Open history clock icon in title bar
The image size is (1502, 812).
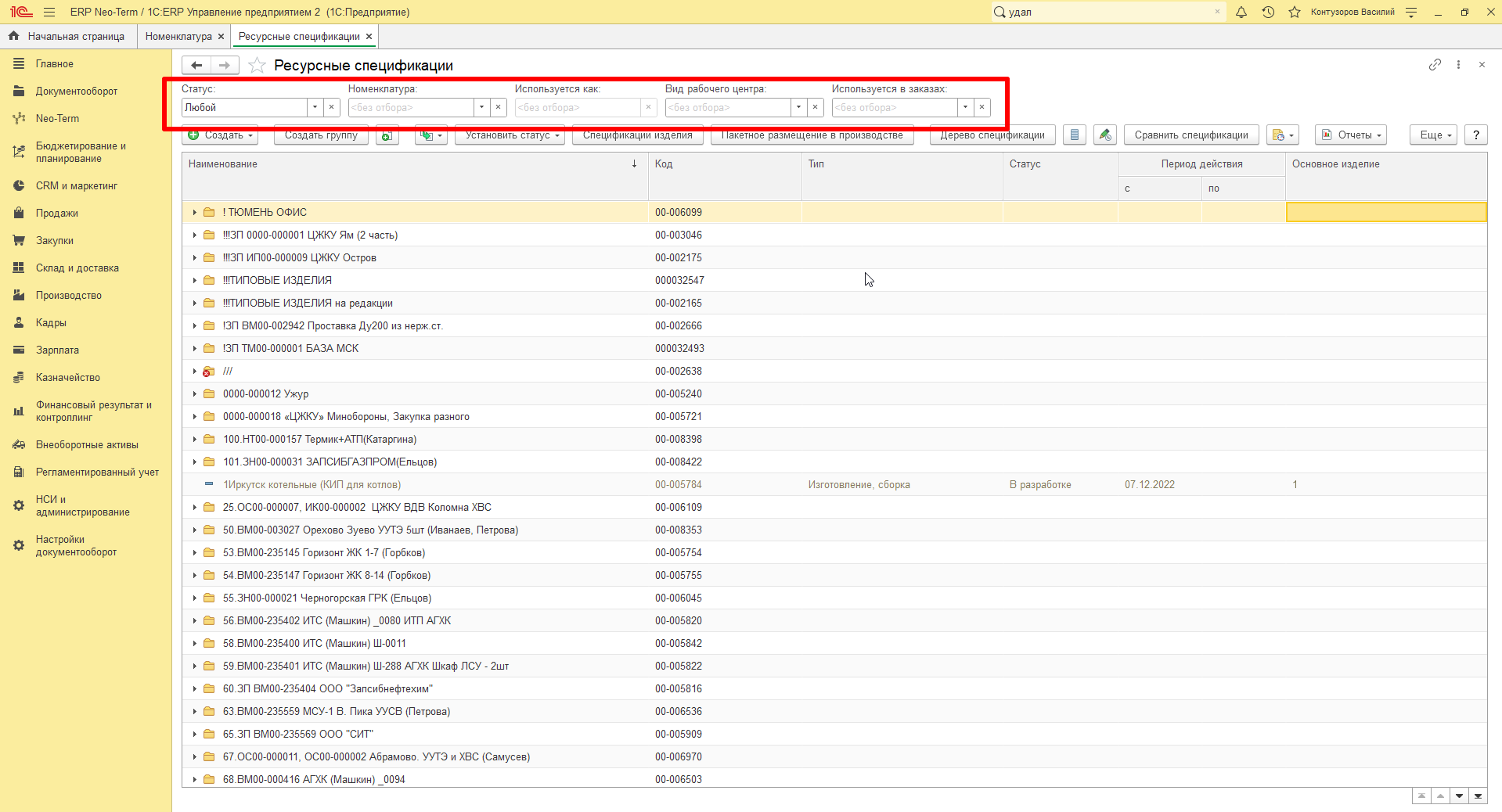click(1268, 12)
